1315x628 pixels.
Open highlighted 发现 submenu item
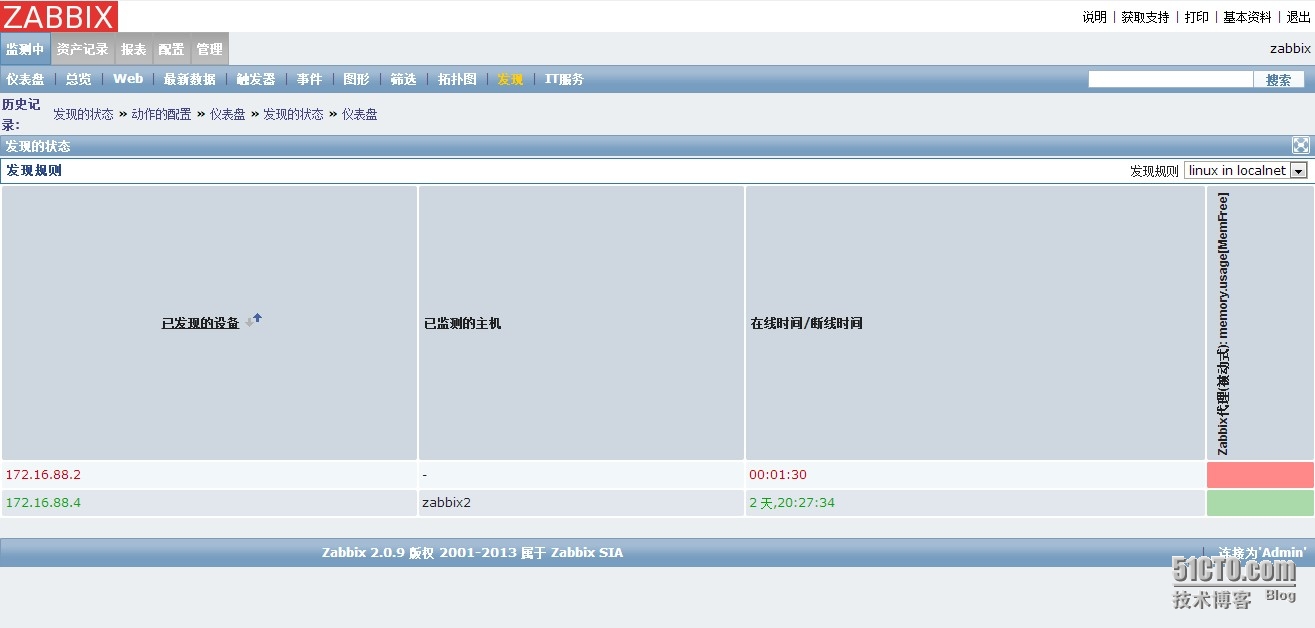tap(510, 79)
